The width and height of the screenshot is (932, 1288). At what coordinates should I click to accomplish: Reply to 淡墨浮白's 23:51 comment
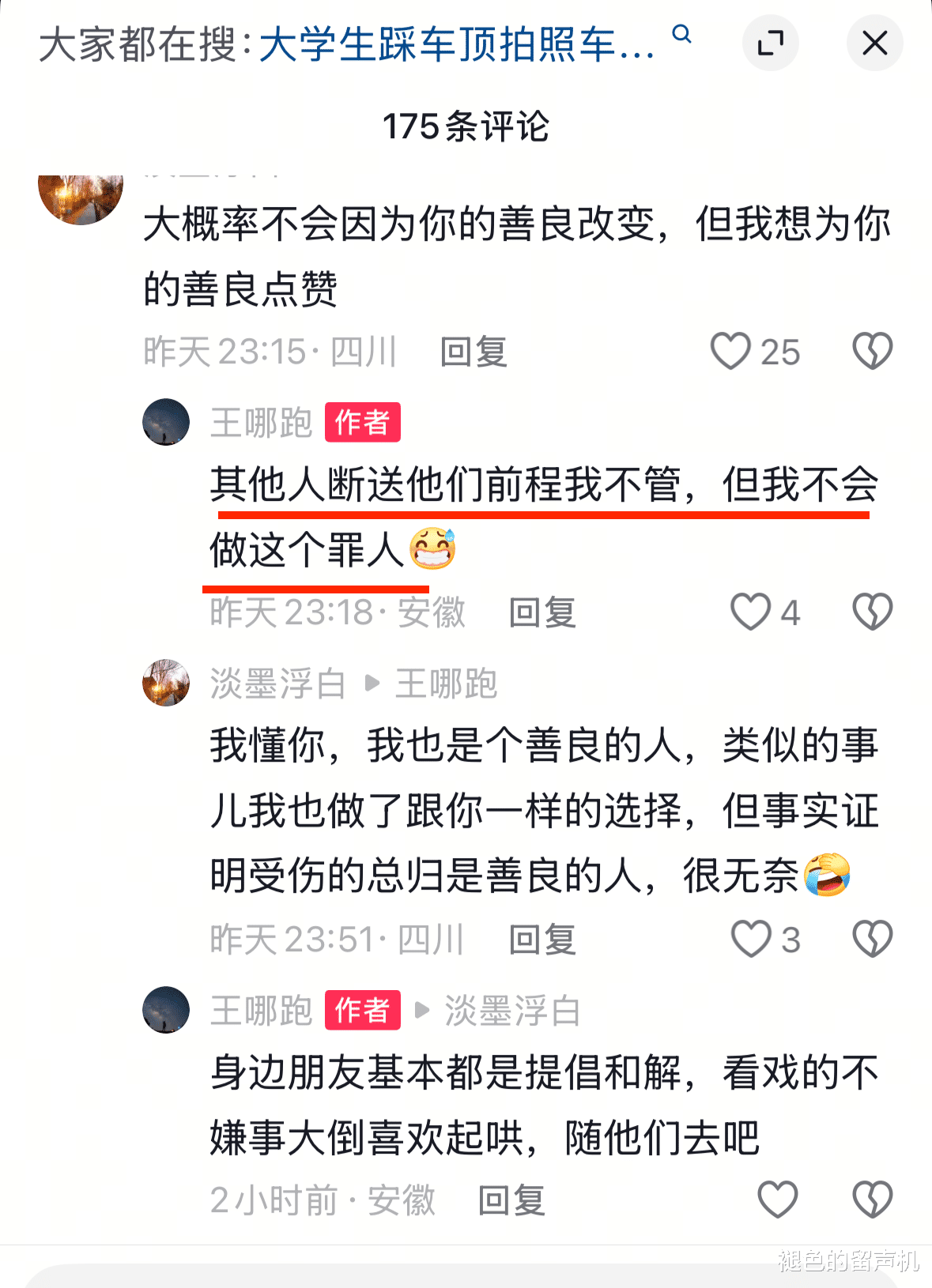[x=542, y=940]
